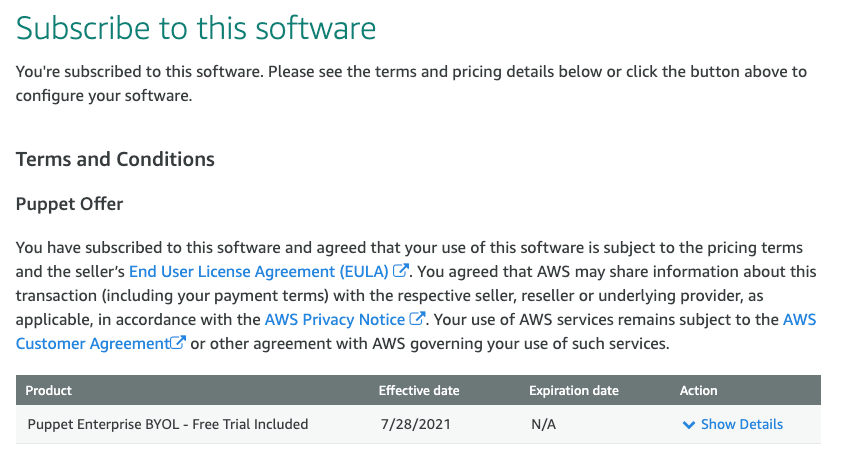
Task: Open the Customer Agreement link text
Action: coord(93,344)
